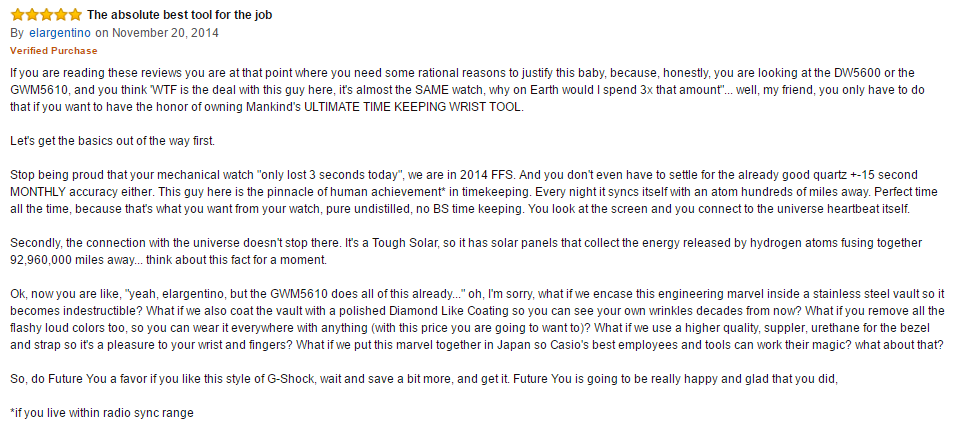
Task: Click the review date November 20, 2014
Action: pyautogui.click(x=165, y=32)
